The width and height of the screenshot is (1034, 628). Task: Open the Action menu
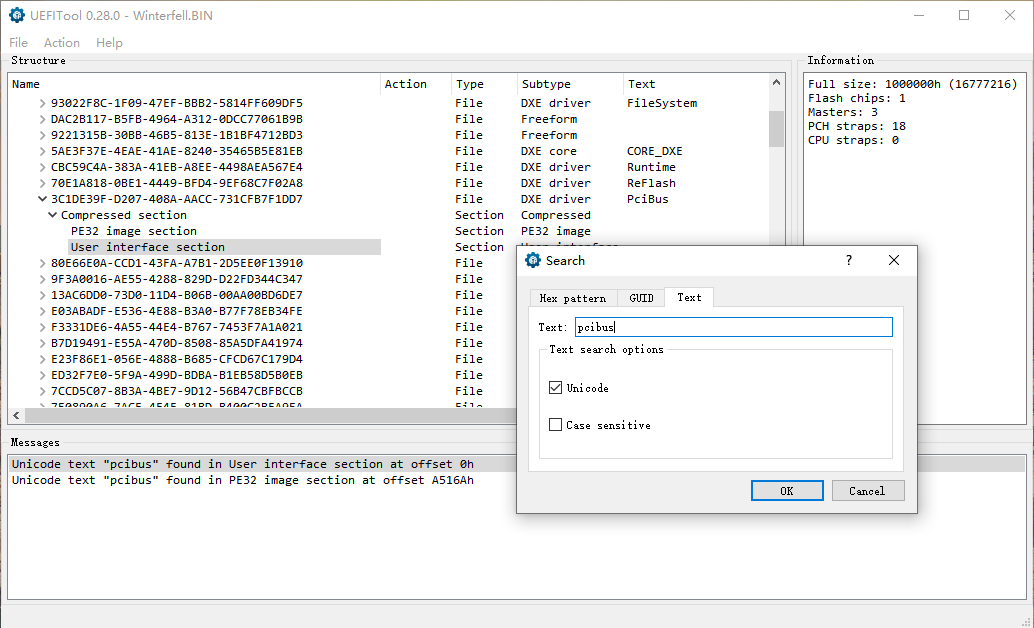coord(62,43)
